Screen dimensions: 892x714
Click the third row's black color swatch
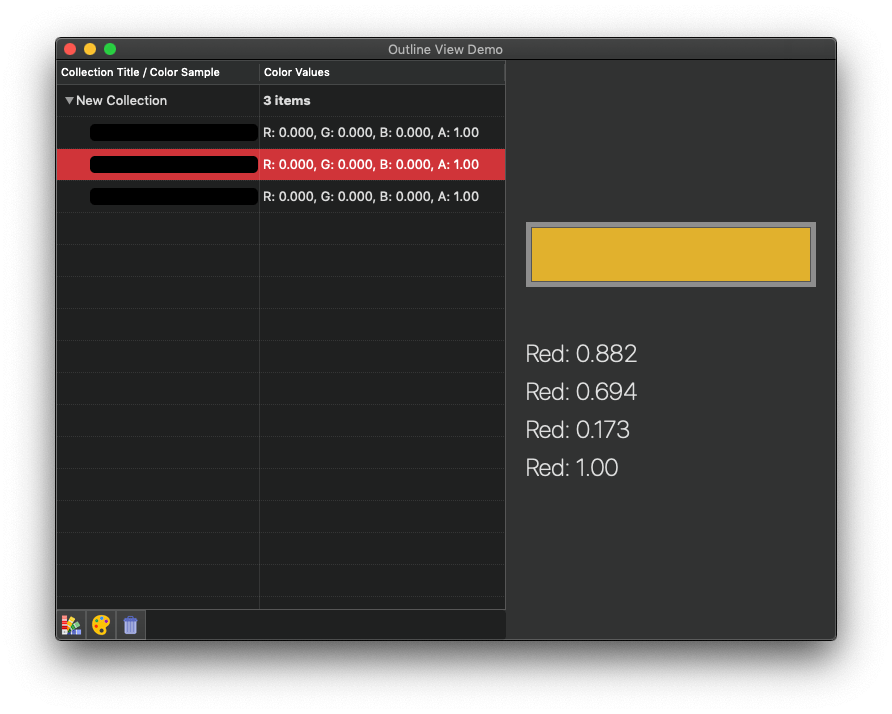click(x=174, y=197)
